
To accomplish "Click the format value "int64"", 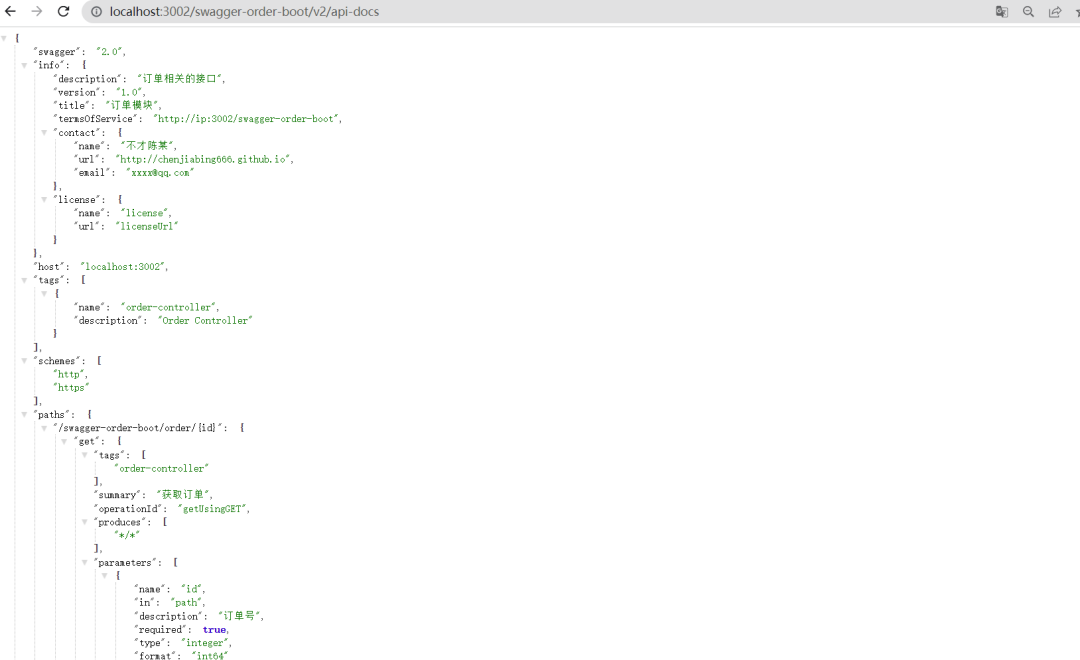I will pyautogui.click(x=210, y=656).
